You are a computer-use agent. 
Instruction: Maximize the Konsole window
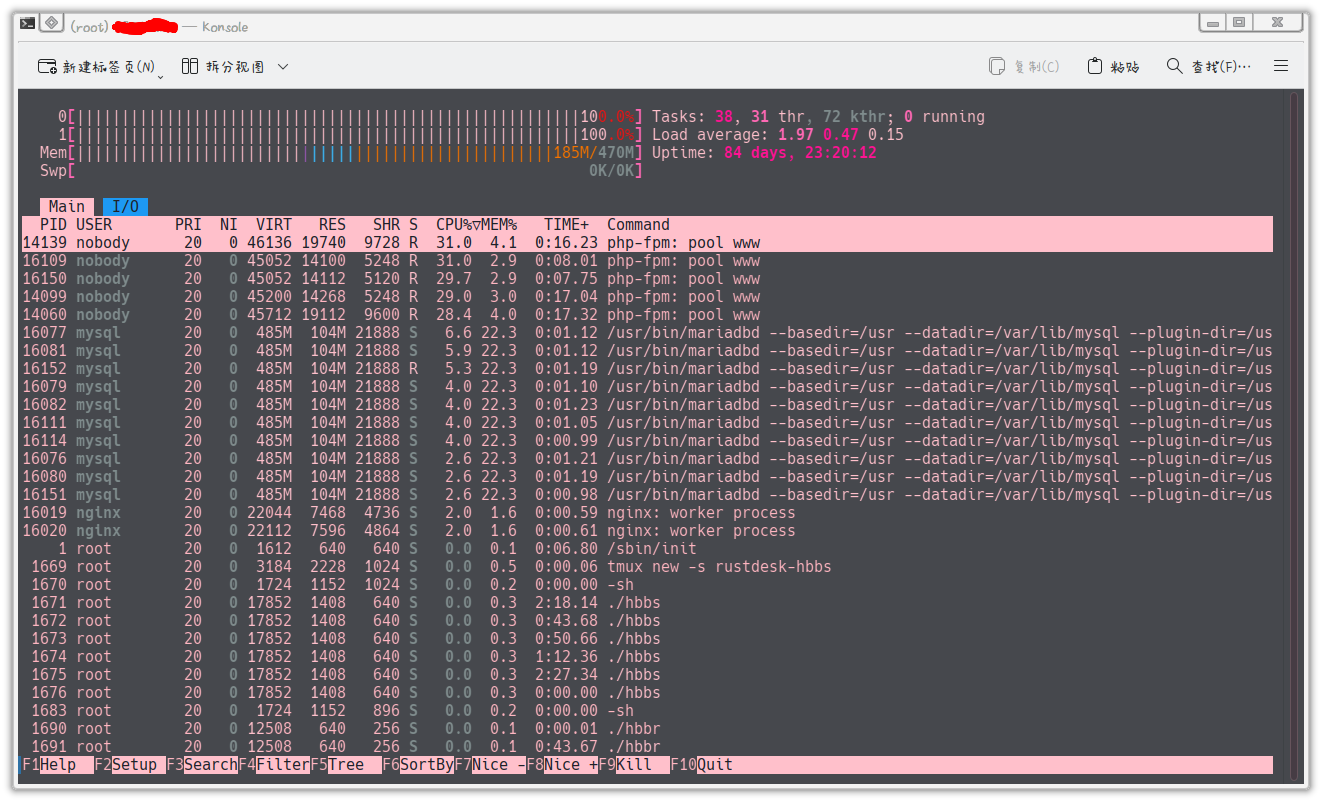pos(1239,22)
